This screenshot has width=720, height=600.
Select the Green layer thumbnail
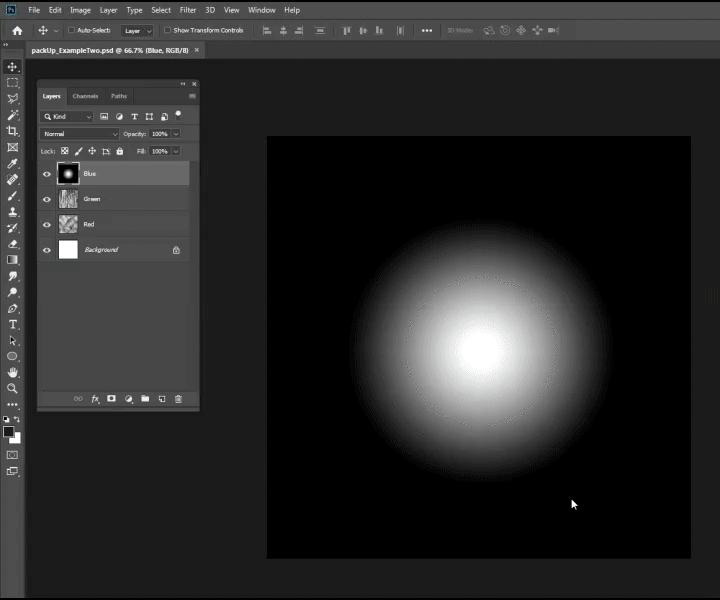point(68,199)
